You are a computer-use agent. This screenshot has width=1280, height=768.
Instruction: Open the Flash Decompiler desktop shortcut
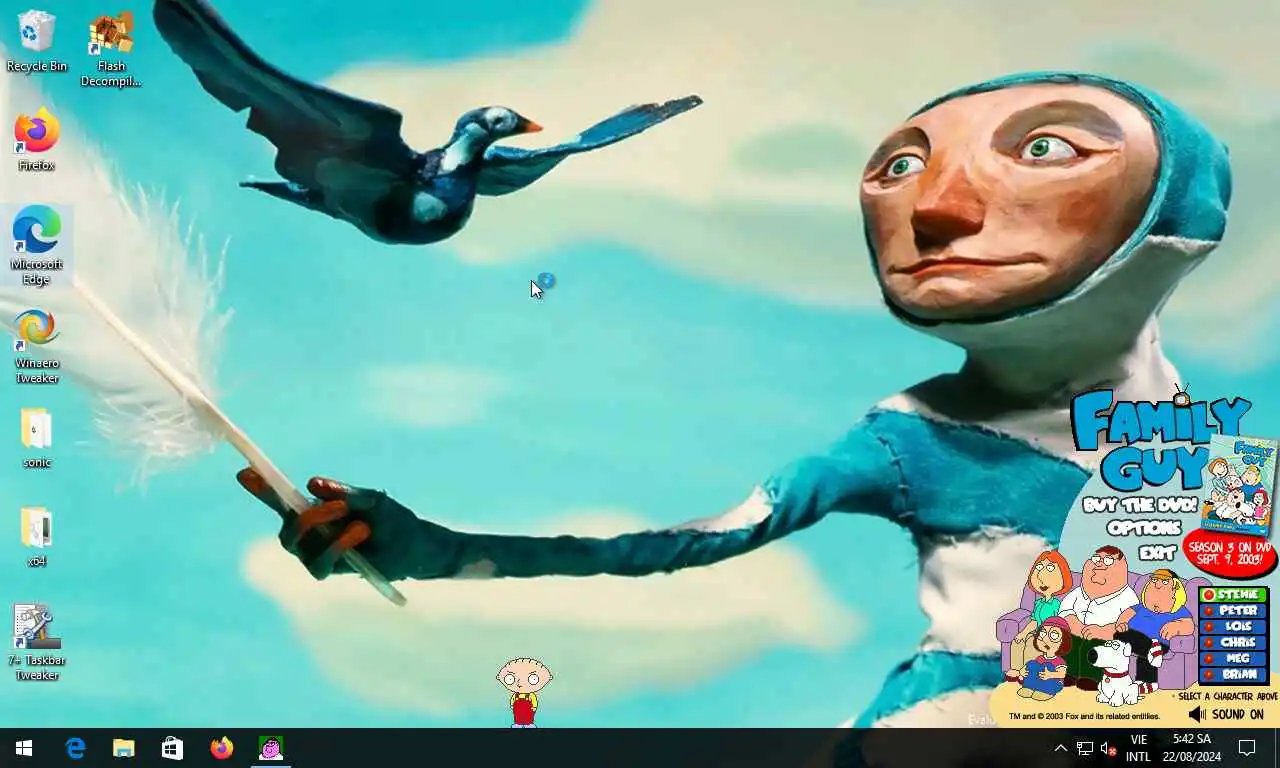(x=111, y=49)
